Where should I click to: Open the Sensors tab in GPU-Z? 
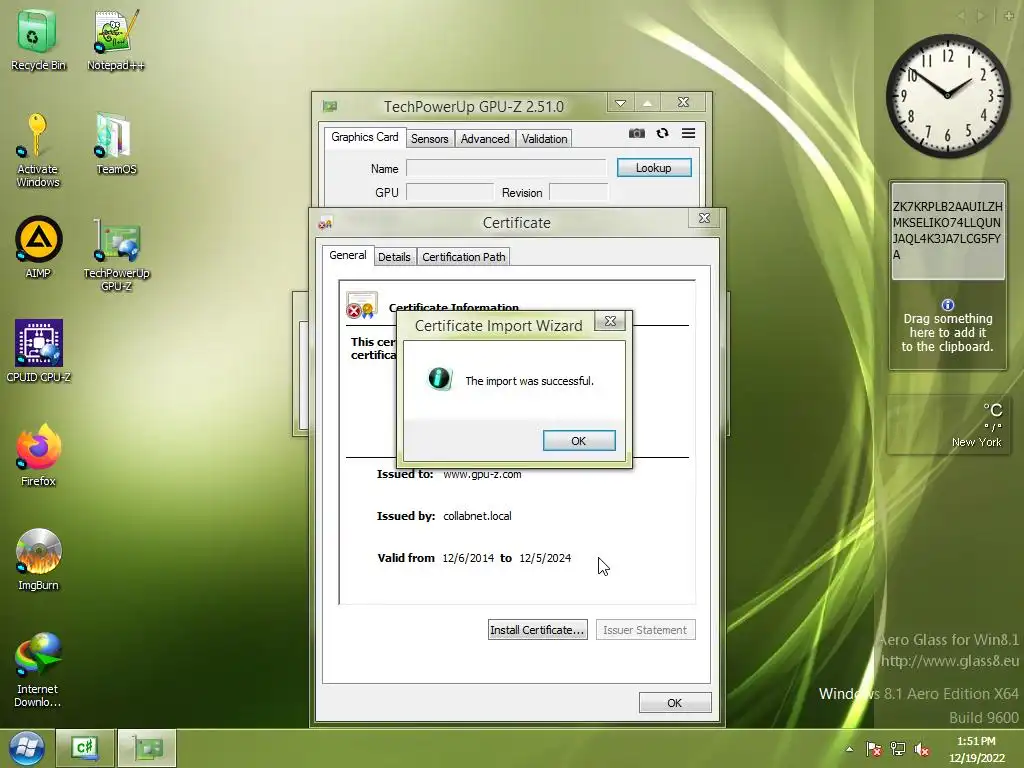coord(429,138)
